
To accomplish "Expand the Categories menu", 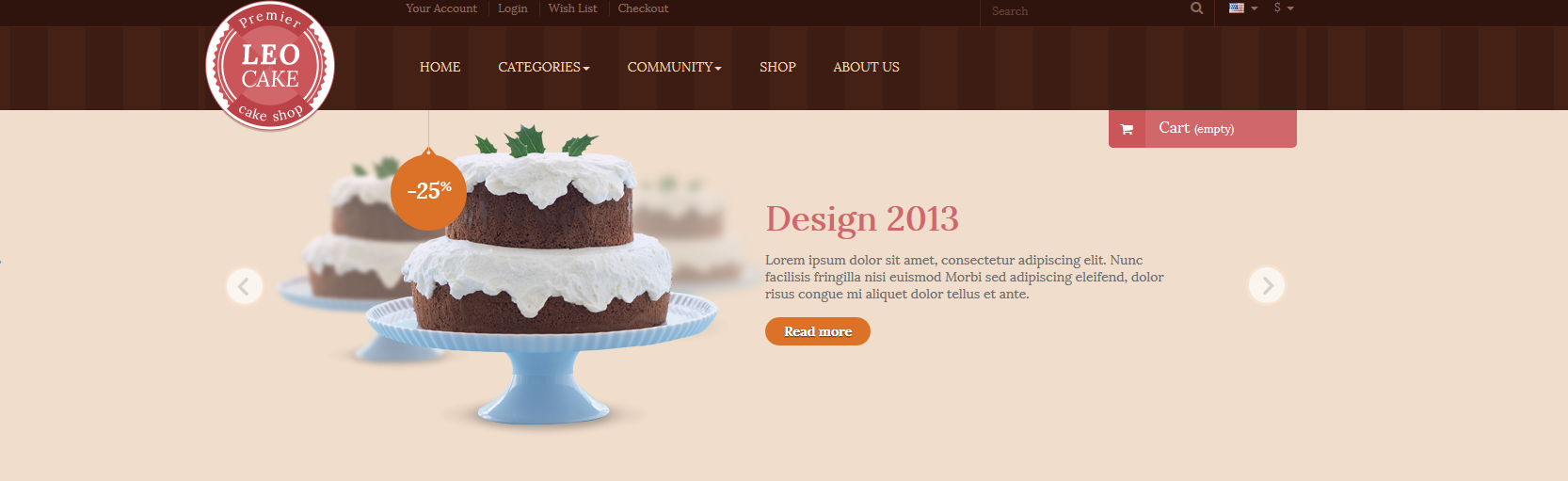I will [x=544, y=67].
